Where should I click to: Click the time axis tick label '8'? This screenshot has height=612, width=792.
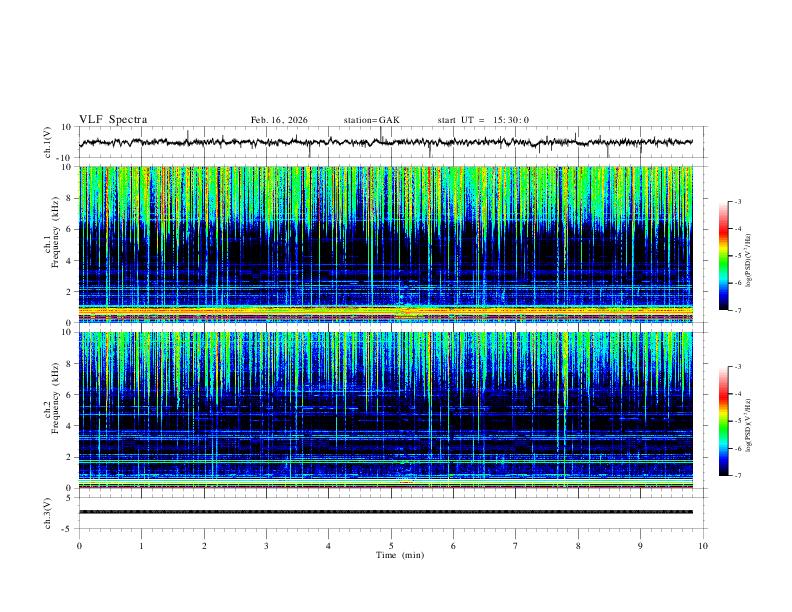click(578, 546)
